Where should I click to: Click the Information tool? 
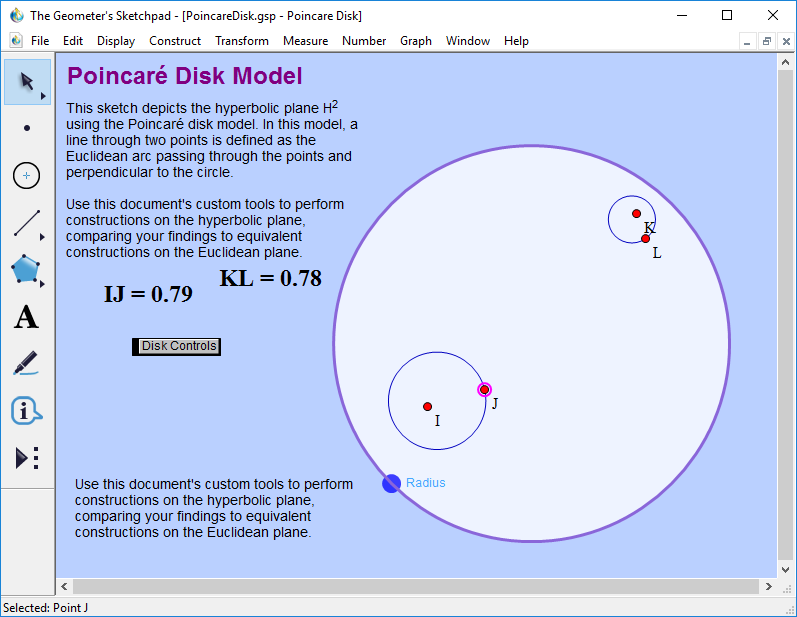(x=27, y=411)
